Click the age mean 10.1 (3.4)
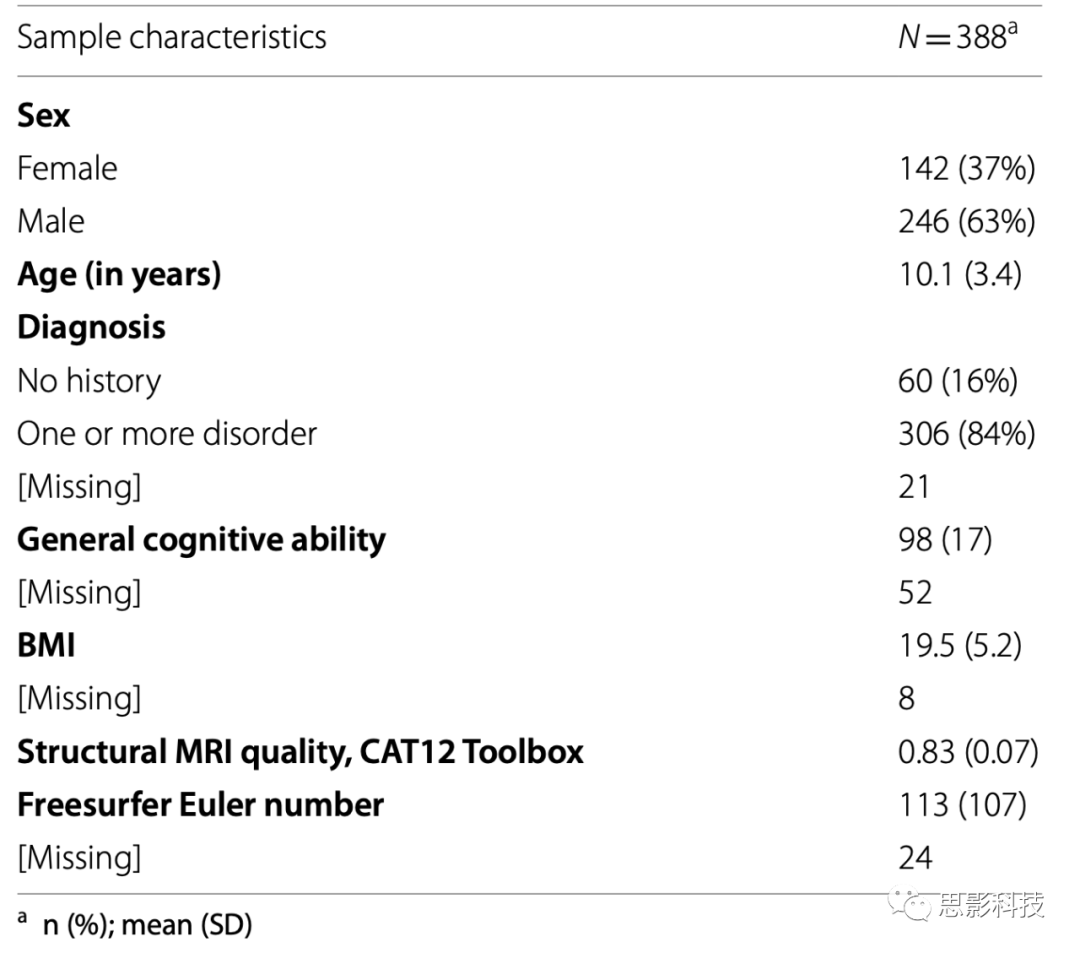Viewport: 1080px width, 953px height. click(x=960, y=275)
